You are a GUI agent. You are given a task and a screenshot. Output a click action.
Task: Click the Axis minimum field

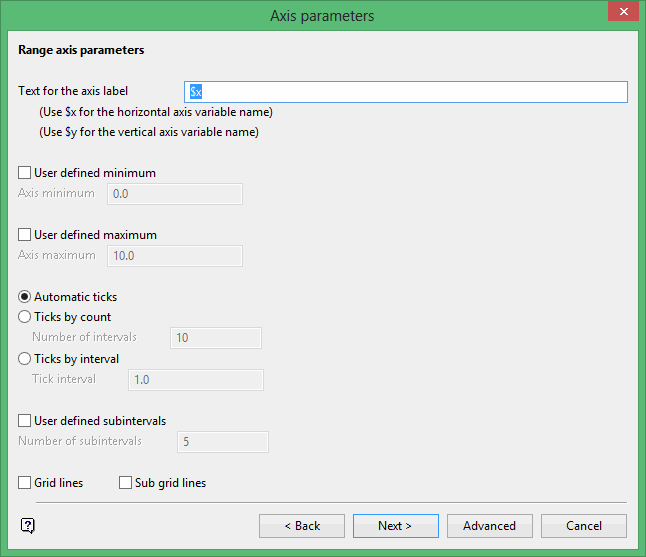(x=175, y=194)
